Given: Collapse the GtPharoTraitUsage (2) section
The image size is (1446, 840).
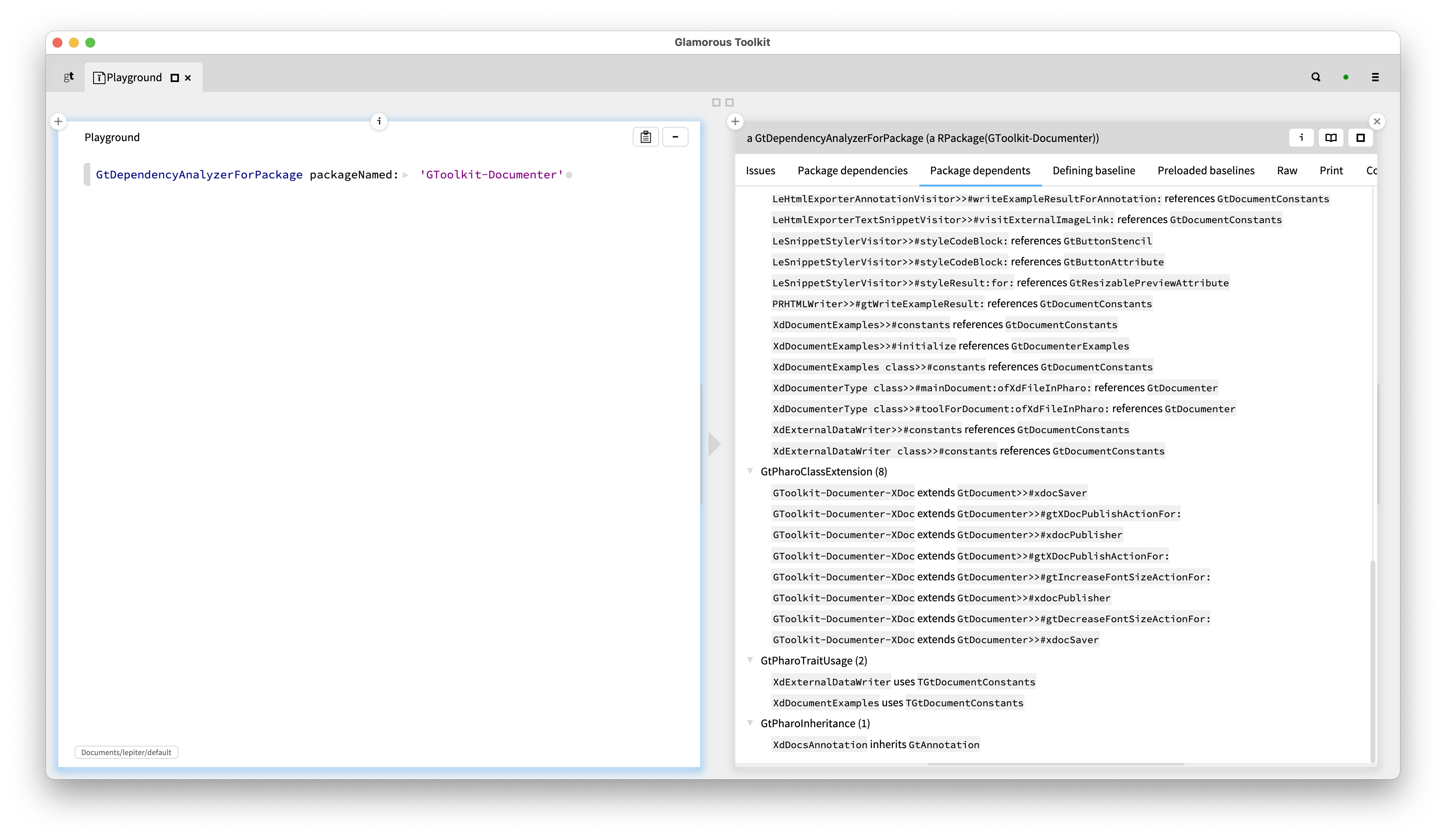Looking at the screenshot, I should [750, 660].
